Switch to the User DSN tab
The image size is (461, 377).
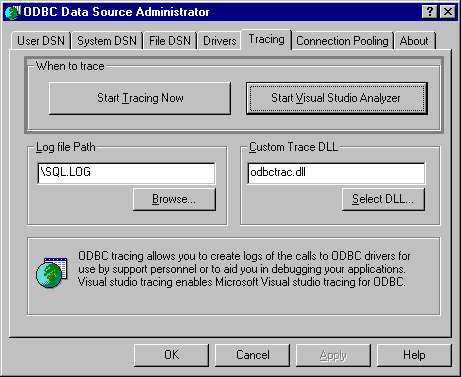[x=41, y=41]
